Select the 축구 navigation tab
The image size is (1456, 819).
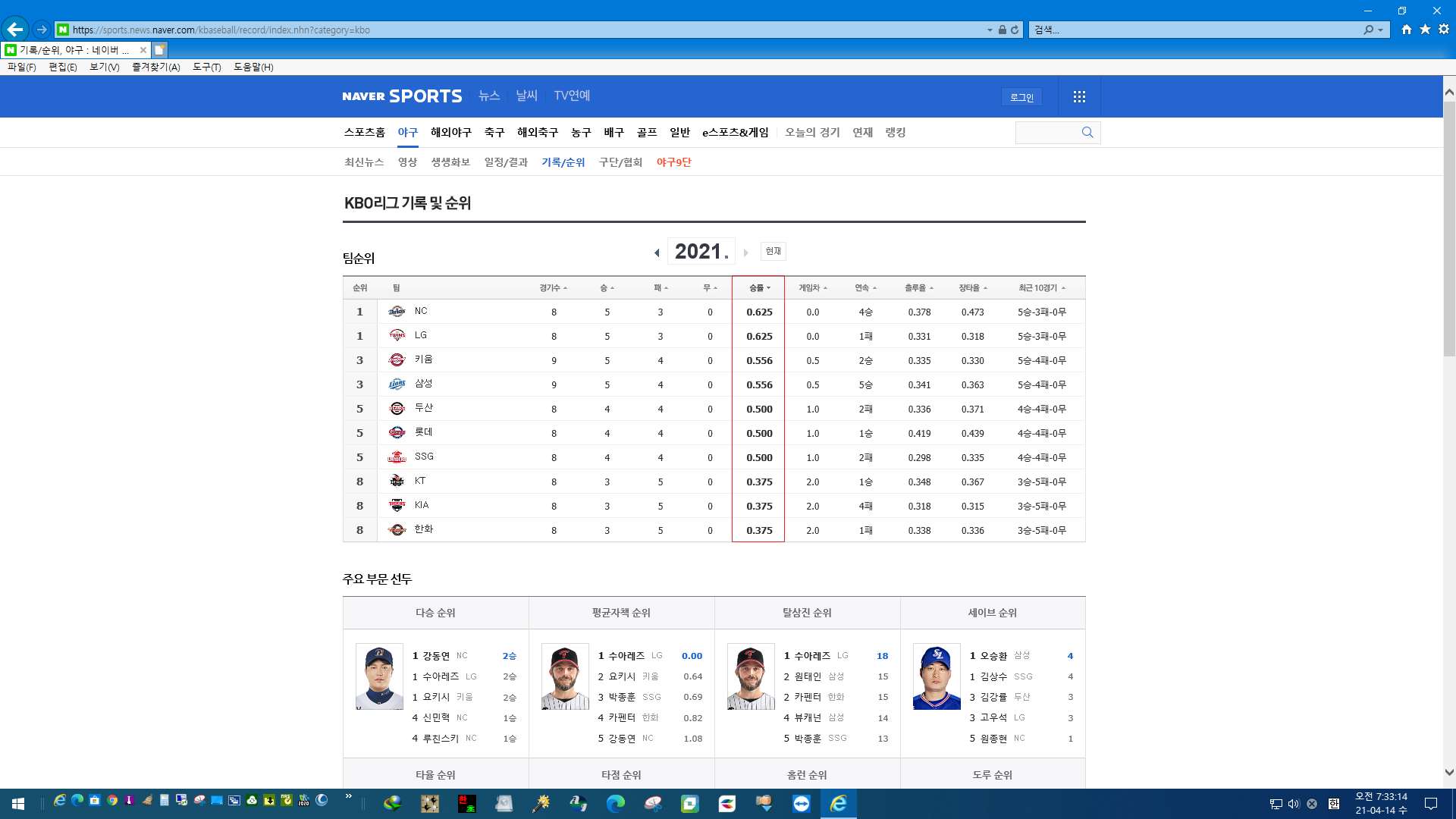tap(494, 132)
